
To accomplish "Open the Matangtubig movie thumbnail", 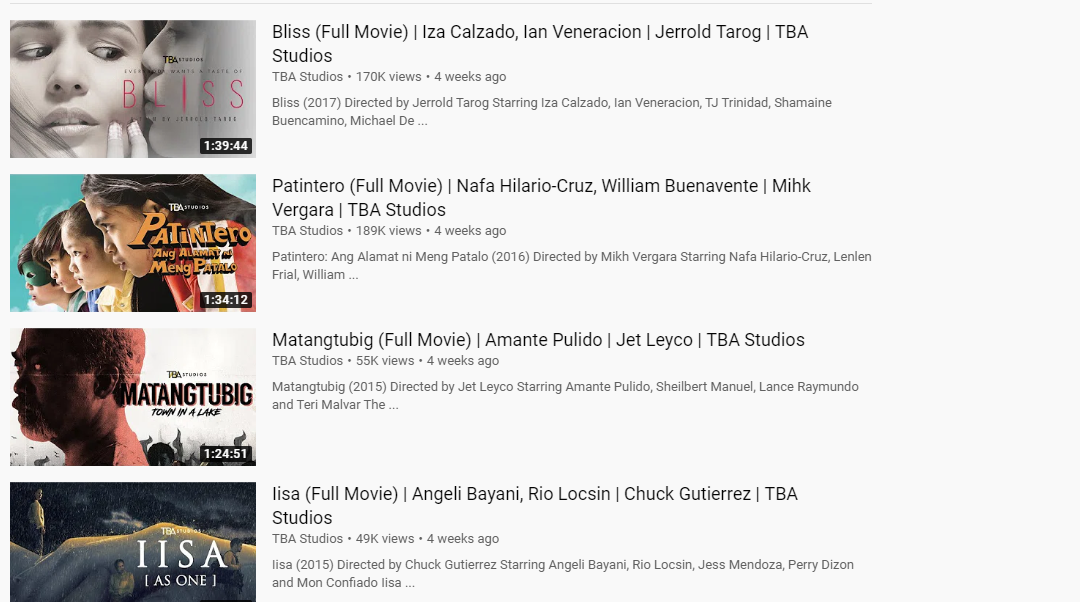I will coord(133,397).
